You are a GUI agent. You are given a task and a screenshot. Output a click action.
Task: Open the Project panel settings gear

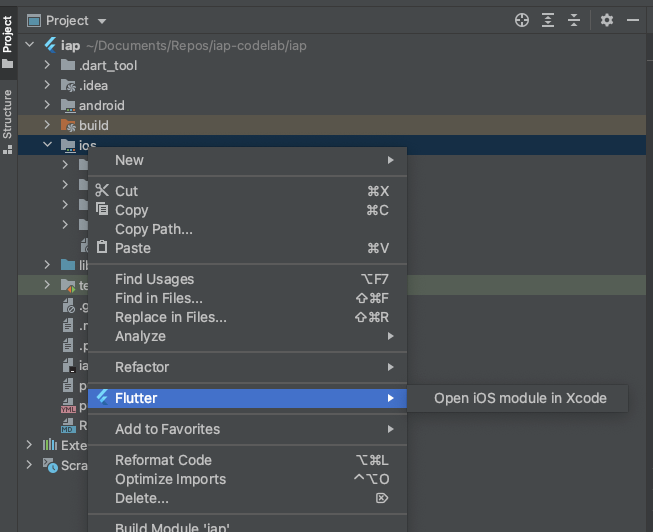(607, 20)
